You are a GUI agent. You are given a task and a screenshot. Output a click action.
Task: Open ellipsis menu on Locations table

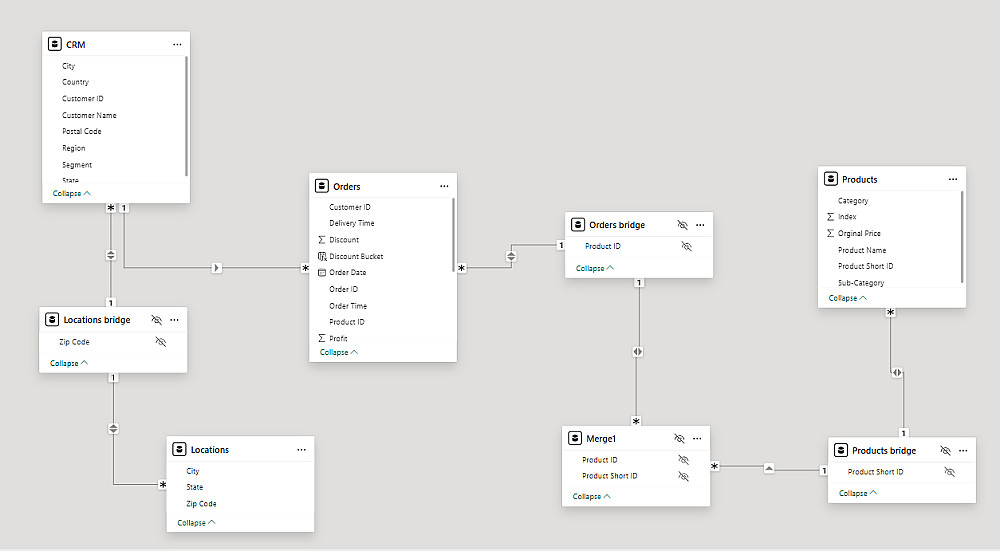[x=301, y=450]
